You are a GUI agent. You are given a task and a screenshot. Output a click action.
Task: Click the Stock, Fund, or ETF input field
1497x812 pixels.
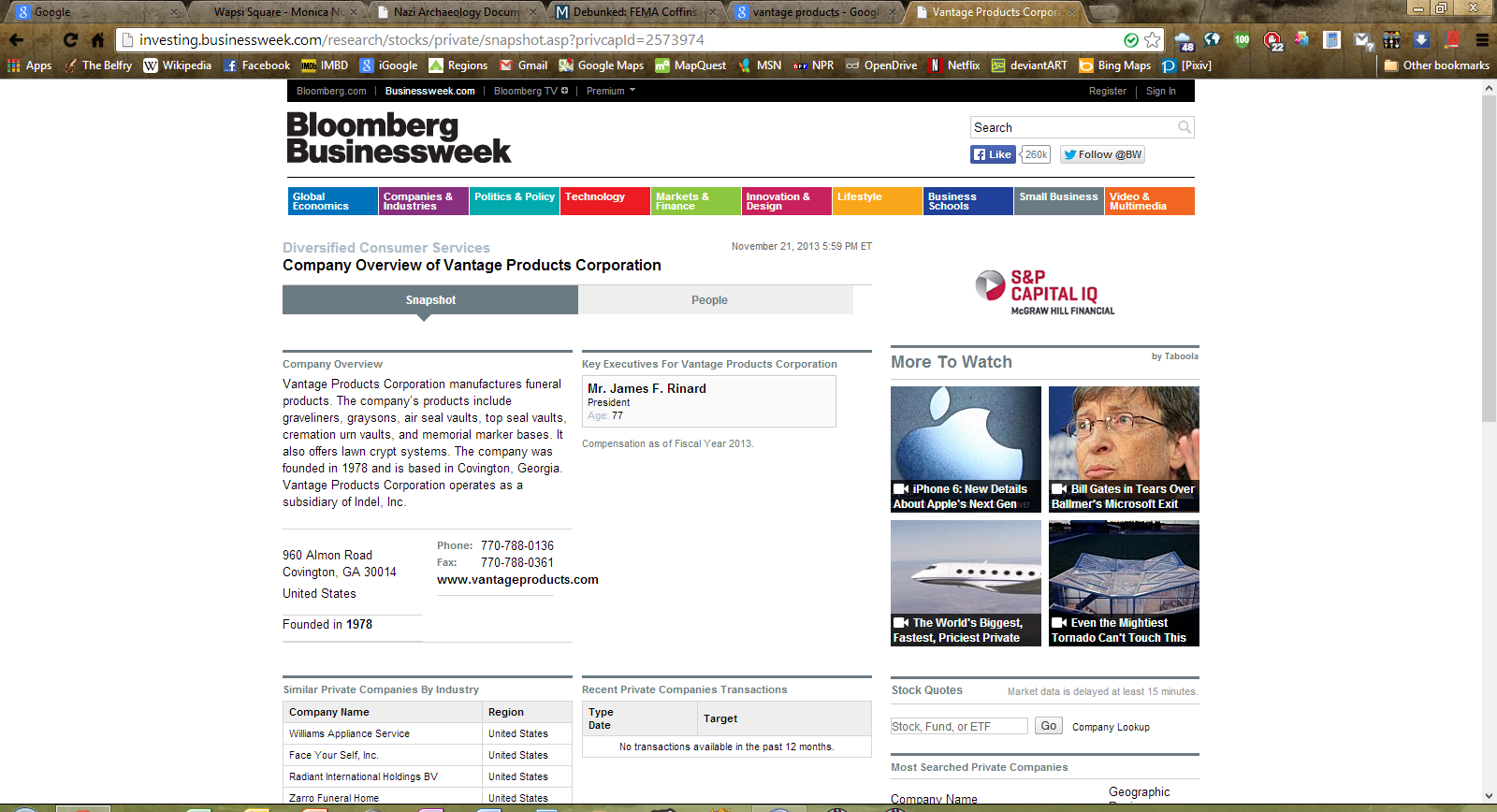959,726
